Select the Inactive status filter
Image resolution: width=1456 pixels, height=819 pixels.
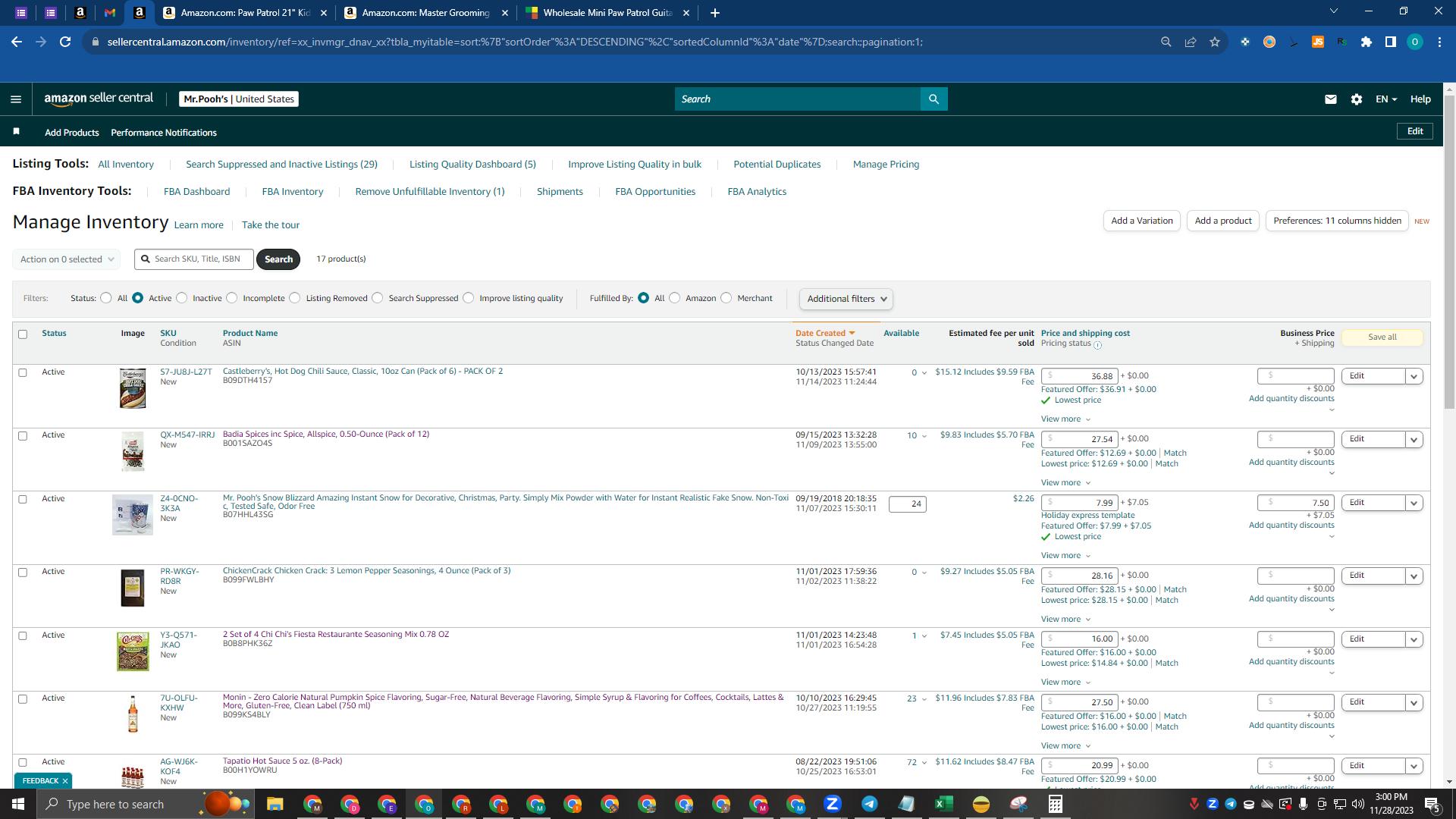[x=182, y=298]
